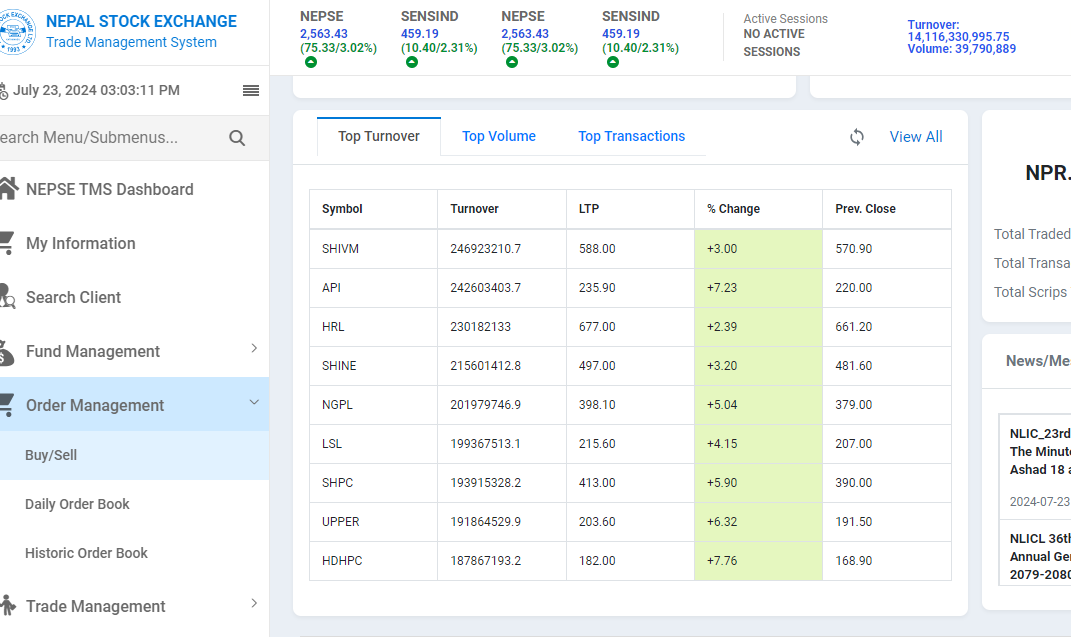Click the LTP column header
Viewport: 1071px width, 637px height.
coord(630,209)
